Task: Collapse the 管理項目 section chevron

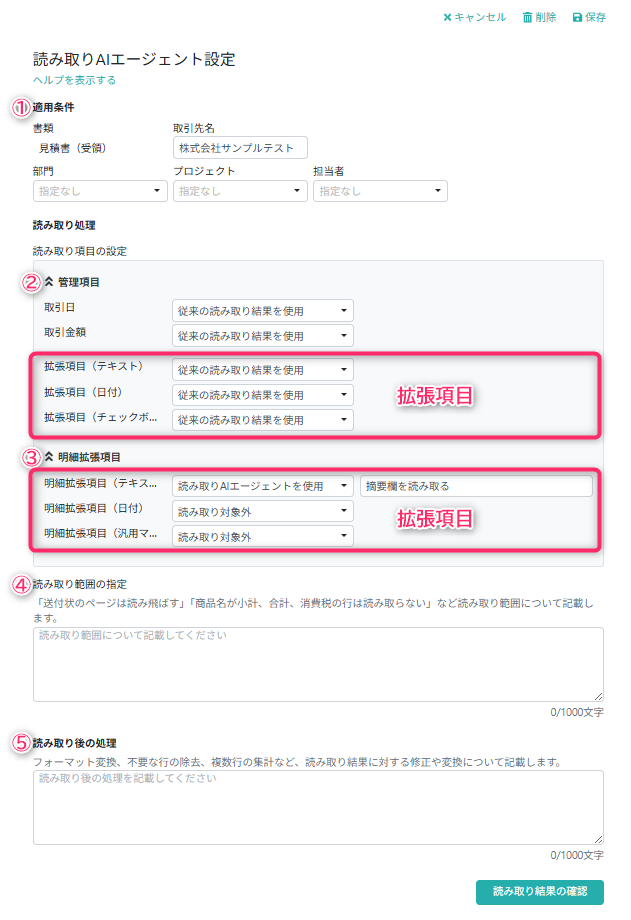Action: point(48,282)
